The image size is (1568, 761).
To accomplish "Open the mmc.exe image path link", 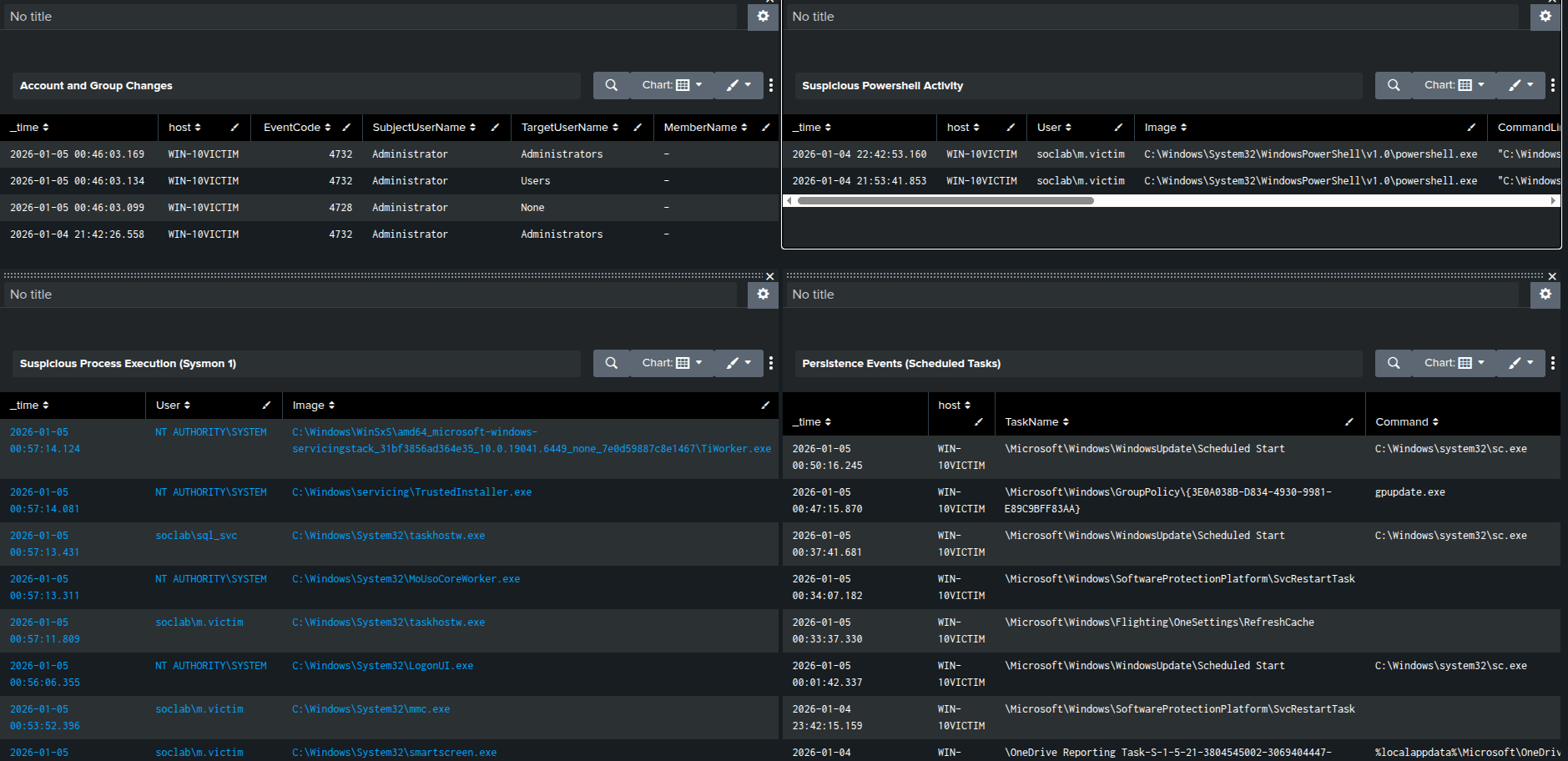I will [371, 709].
